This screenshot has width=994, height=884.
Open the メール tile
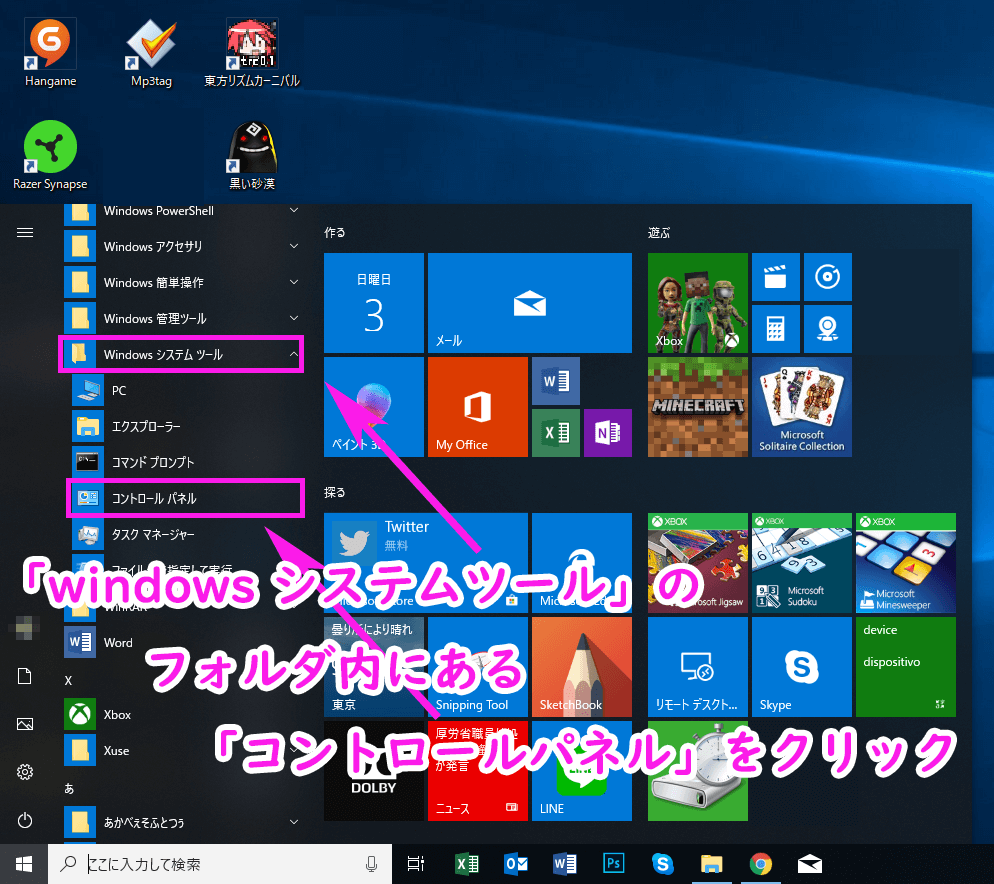[x=530, y=303]
